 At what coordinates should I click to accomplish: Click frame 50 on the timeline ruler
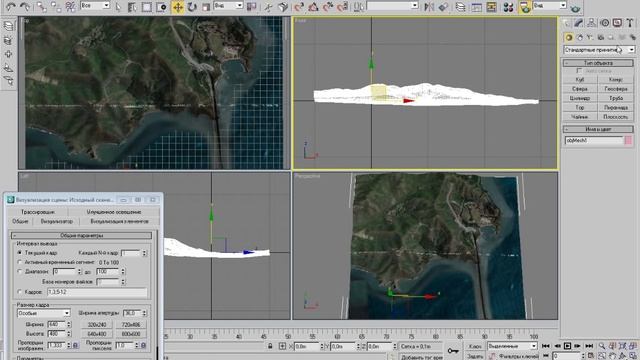click(x=288, y=336)
